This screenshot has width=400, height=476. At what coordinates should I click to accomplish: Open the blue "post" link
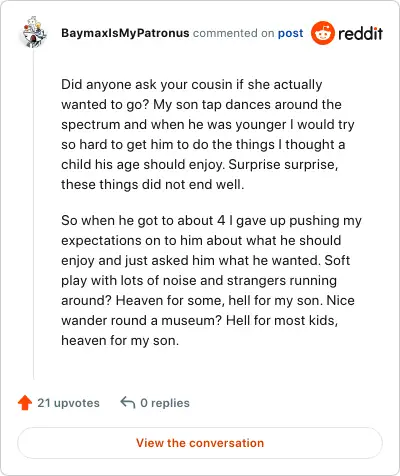[291, 33]
